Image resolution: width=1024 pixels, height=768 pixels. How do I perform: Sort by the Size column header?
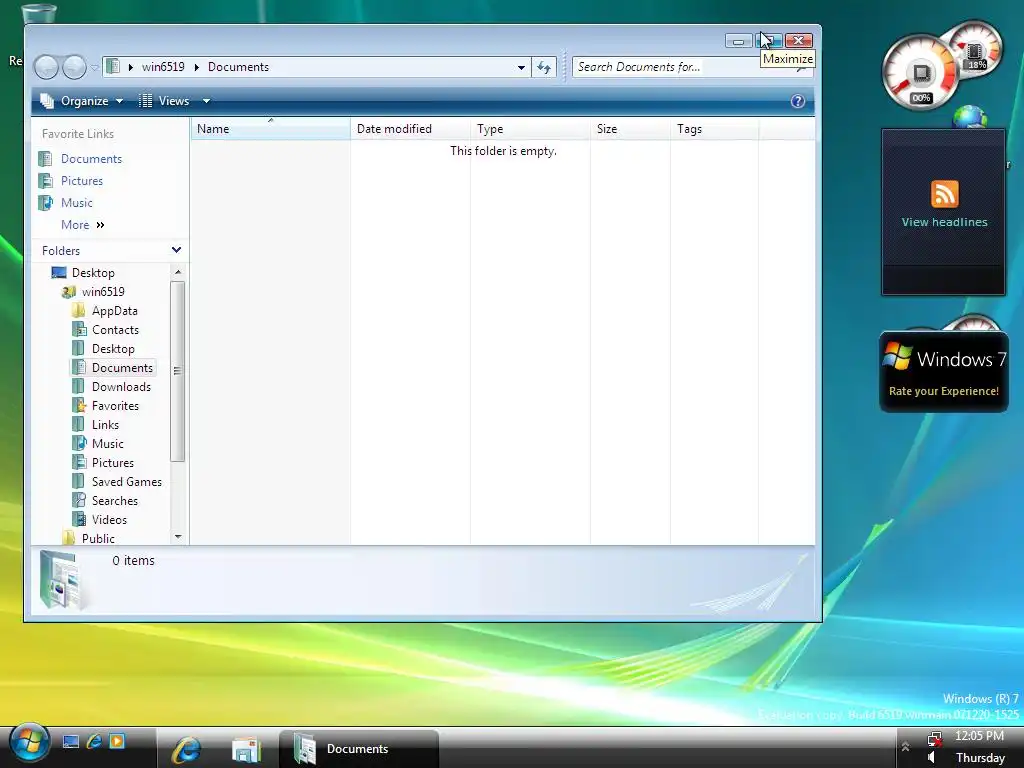pos(630,129)
